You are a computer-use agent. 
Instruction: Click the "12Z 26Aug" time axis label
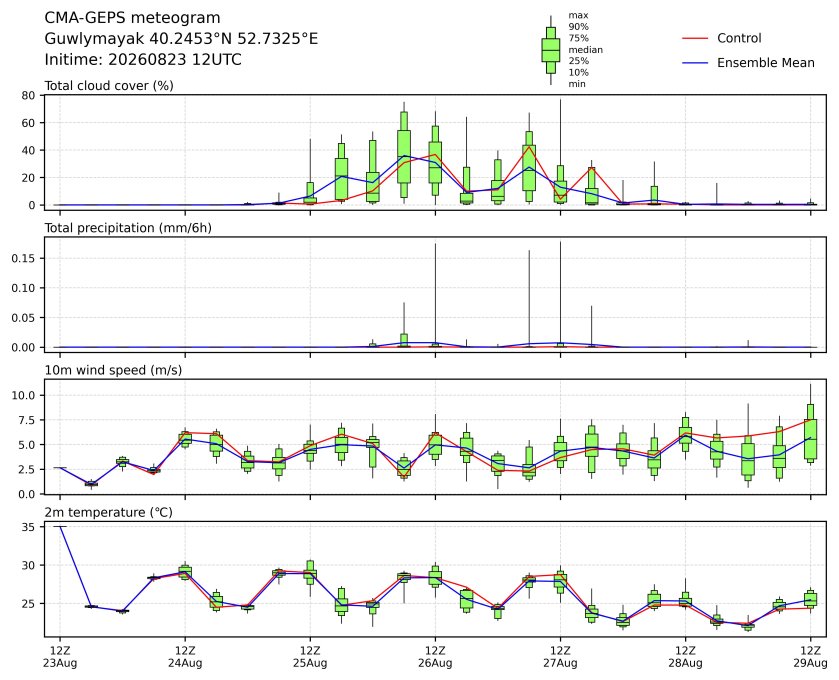coord(435,657)
